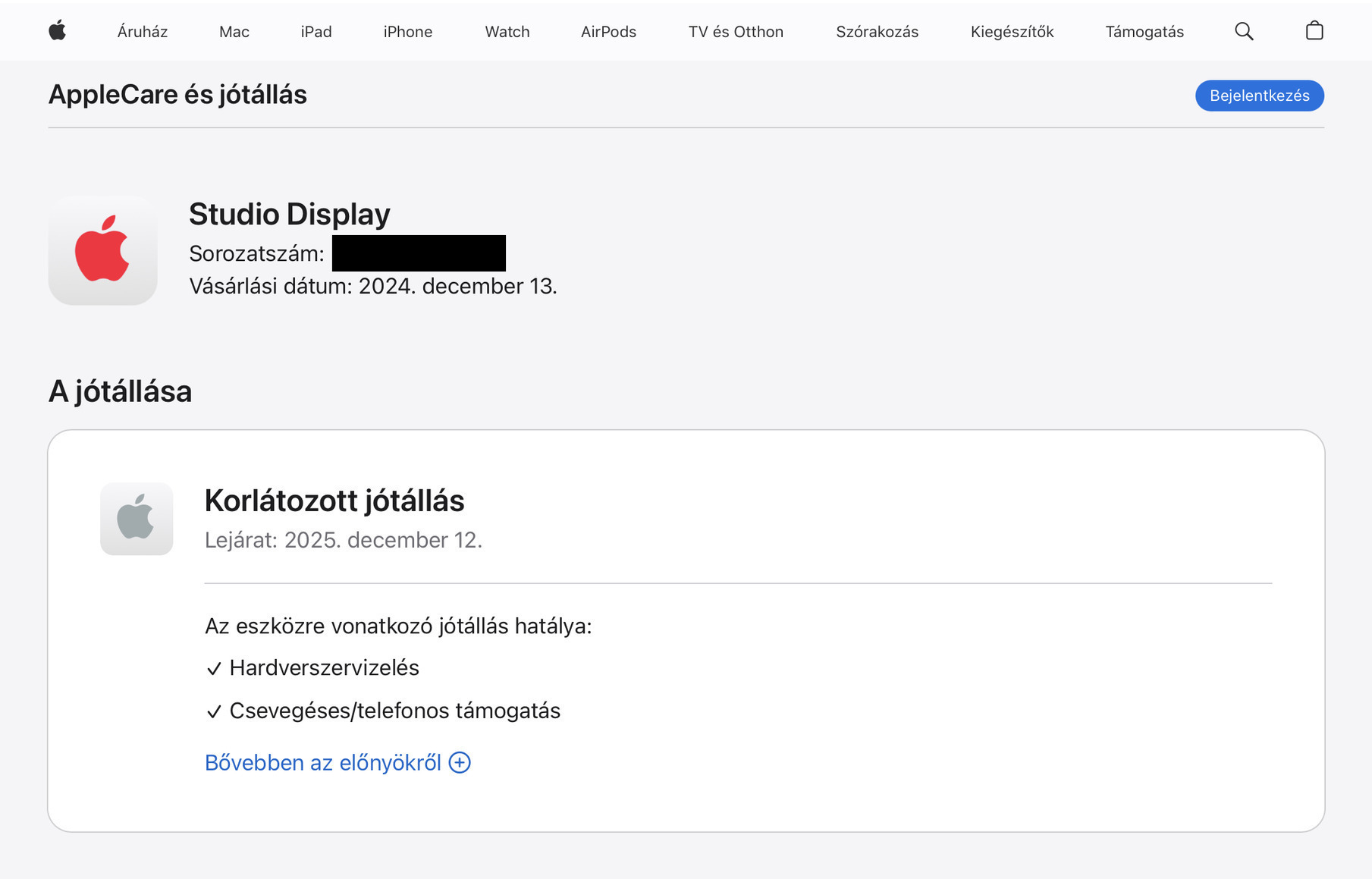
Task: Click the blacked-out serial number field
Action: (x=419, y=253)
